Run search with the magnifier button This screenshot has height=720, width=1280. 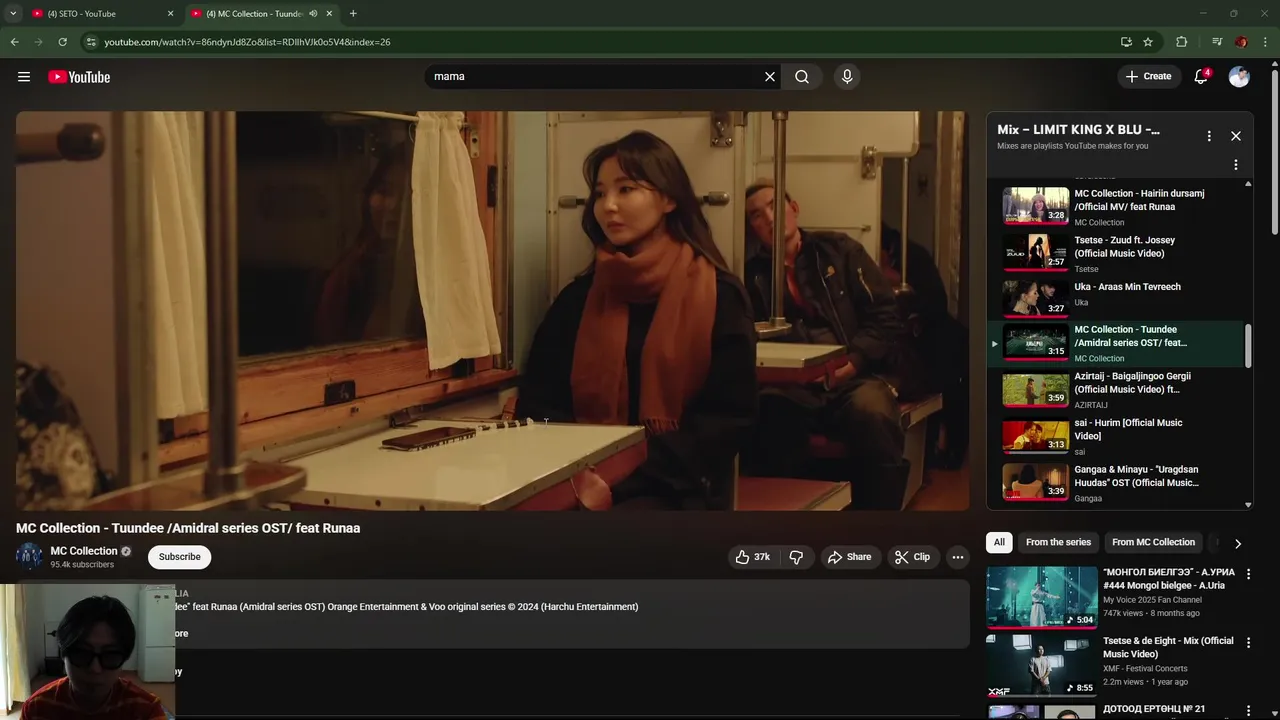point(802,77)
